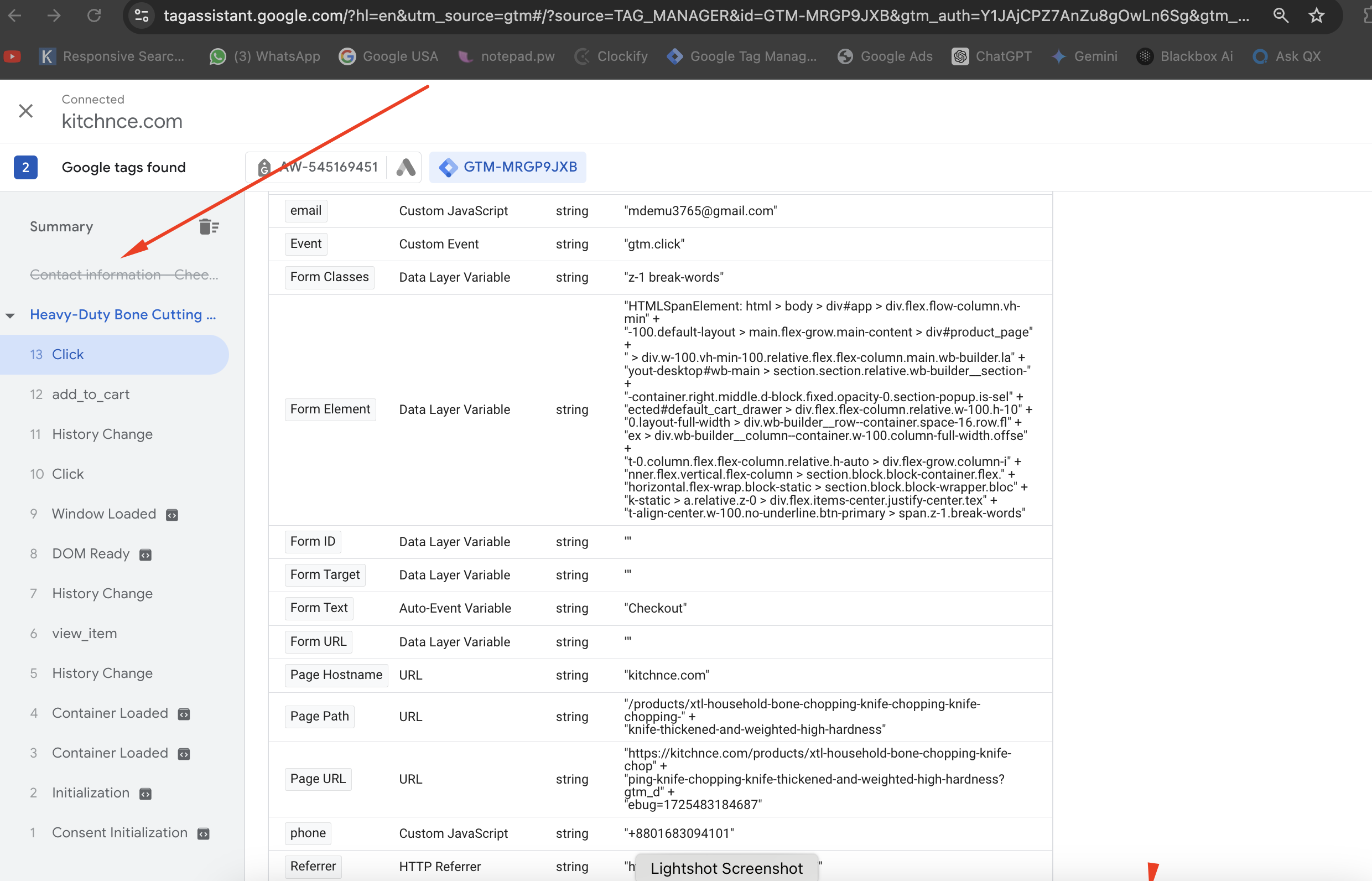Open the Gemini bookmark
The width and height of the screenshot is (1372, 881).
1084,56
